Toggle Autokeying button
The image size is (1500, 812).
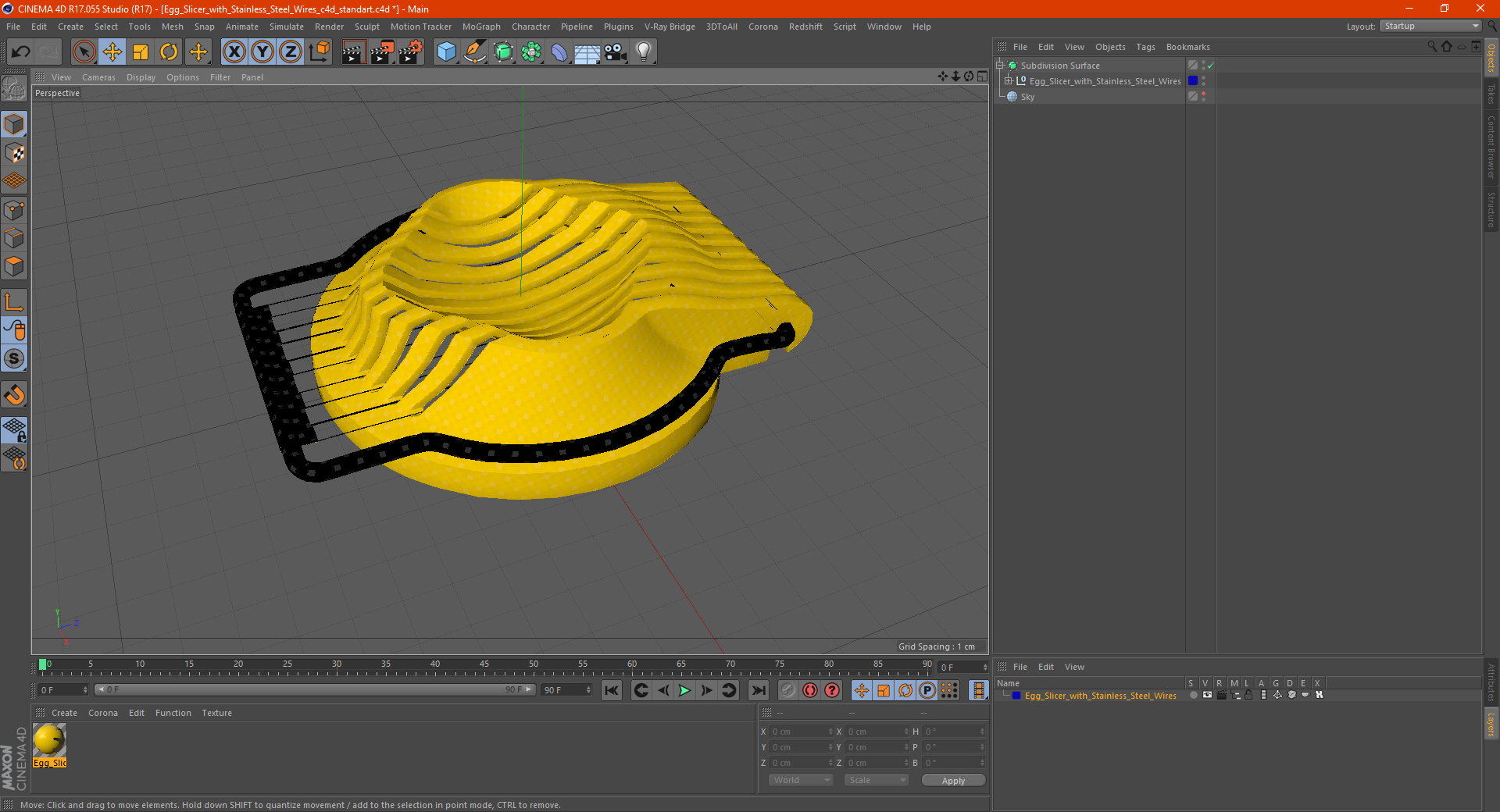pos(810,690)
